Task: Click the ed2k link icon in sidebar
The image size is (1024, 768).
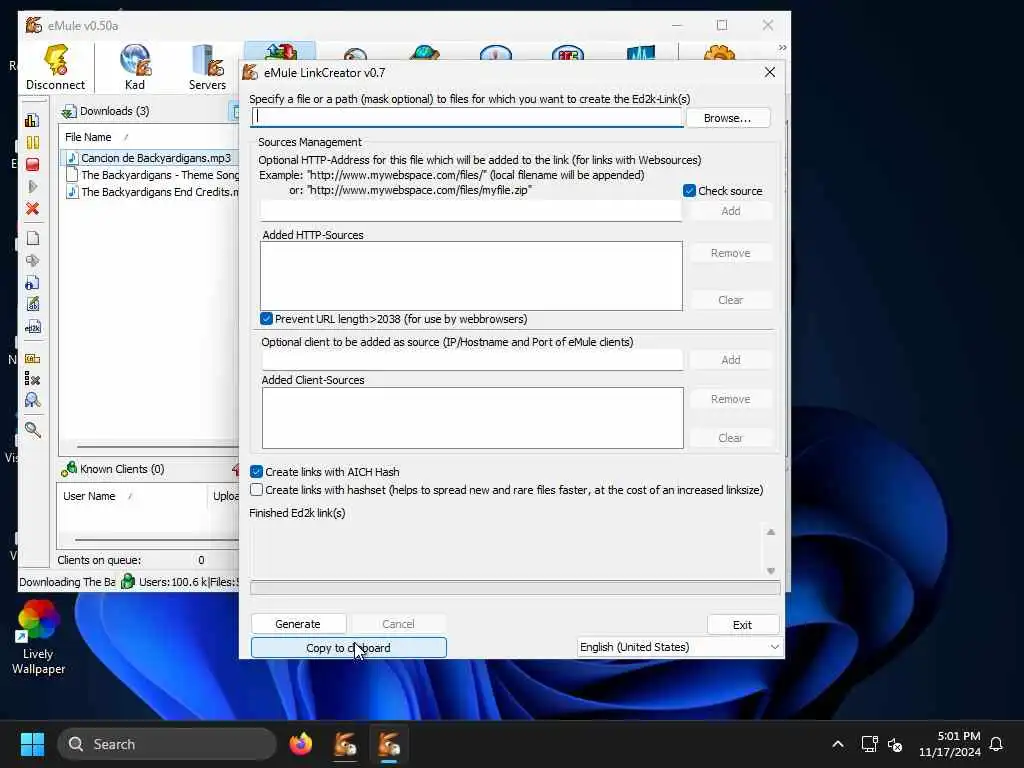Action: pyautogui.click(x=32, y=327)
